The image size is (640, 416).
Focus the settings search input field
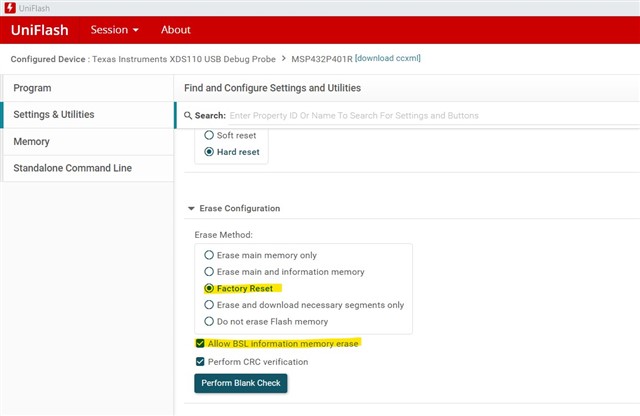click(433, 116)
